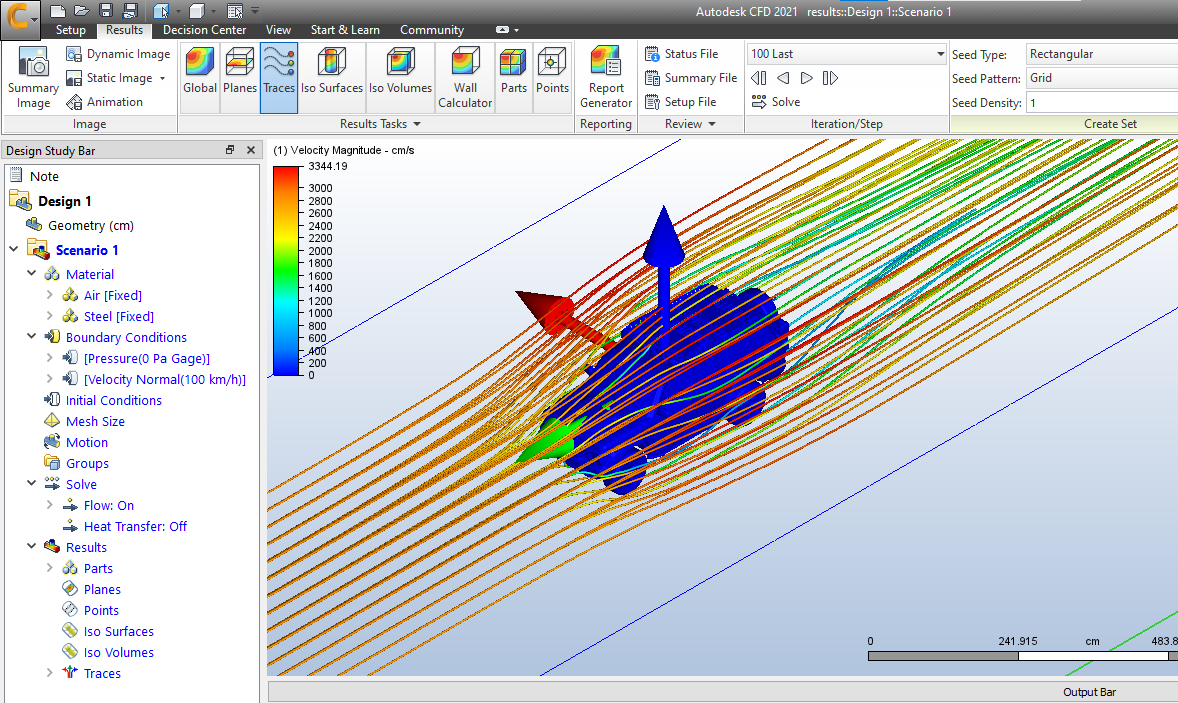
Task: Collapse the Solve branch
Action: (x=32, y=484)
